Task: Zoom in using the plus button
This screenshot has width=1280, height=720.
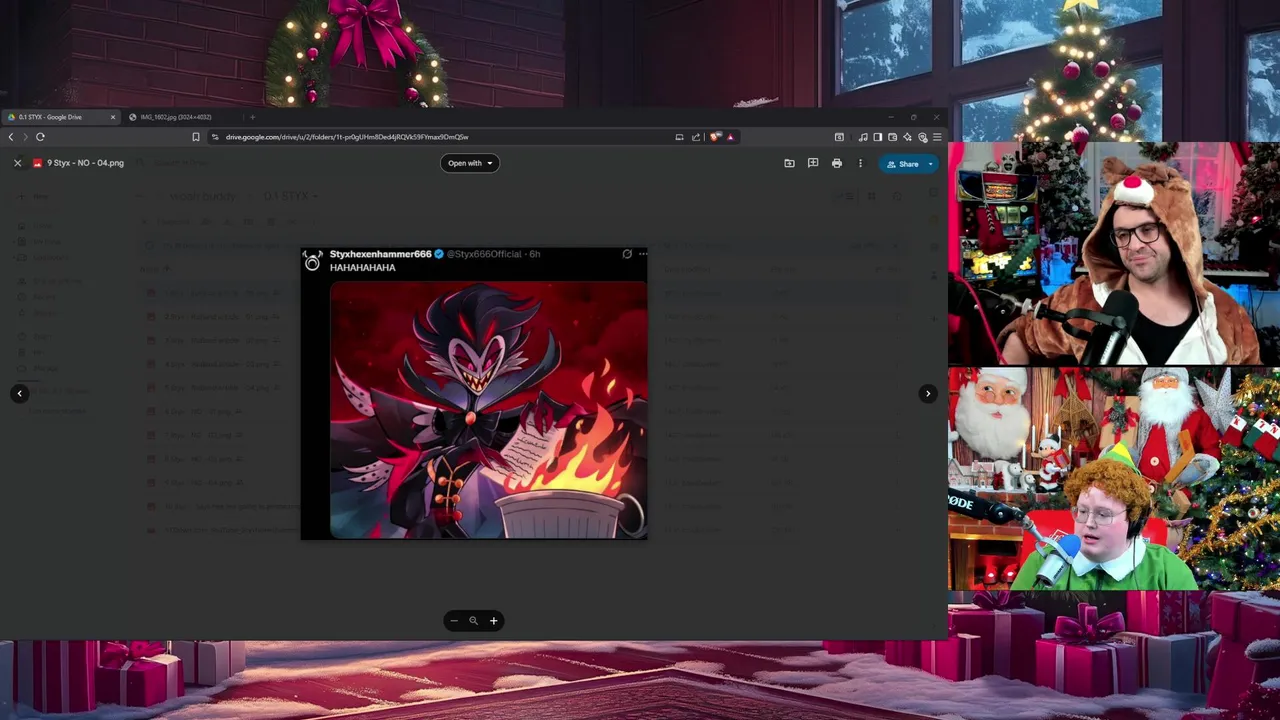Action: [493, 621]
